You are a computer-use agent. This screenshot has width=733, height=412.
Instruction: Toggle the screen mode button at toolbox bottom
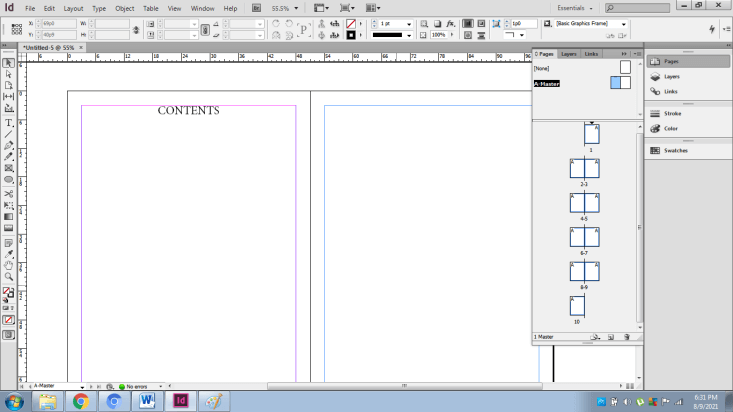click(x=8, y=335)
